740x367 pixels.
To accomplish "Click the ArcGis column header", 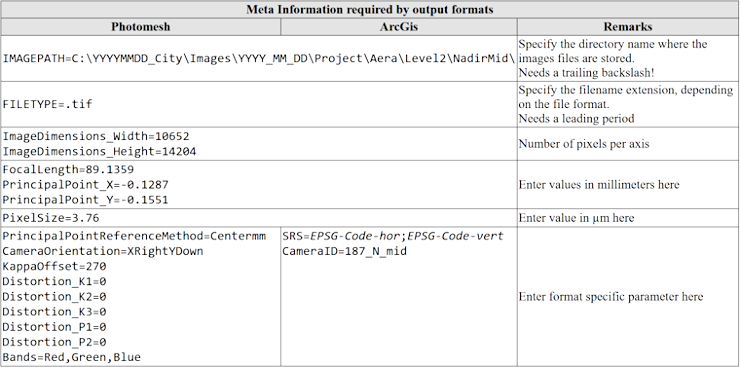I will click(399, 27).
